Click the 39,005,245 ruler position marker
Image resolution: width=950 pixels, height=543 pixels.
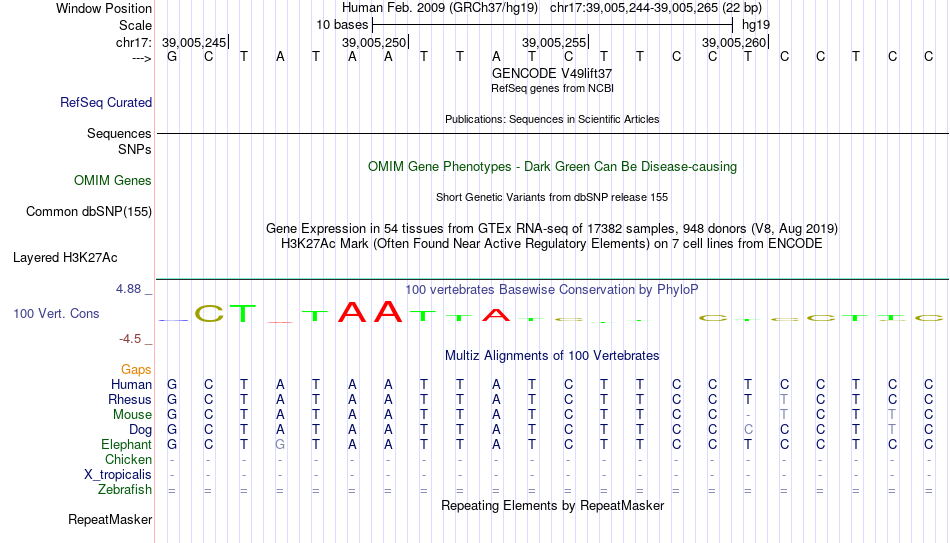click(x=194, y=42)
